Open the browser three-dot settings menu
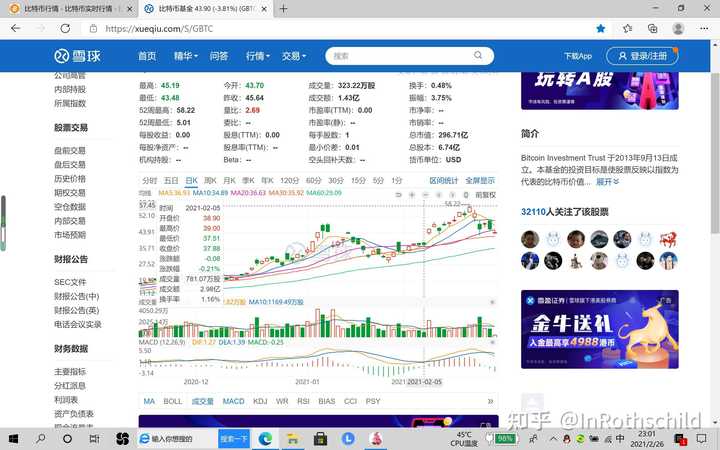The height and width of the screenshot is (450, 720). click(704, 28)
